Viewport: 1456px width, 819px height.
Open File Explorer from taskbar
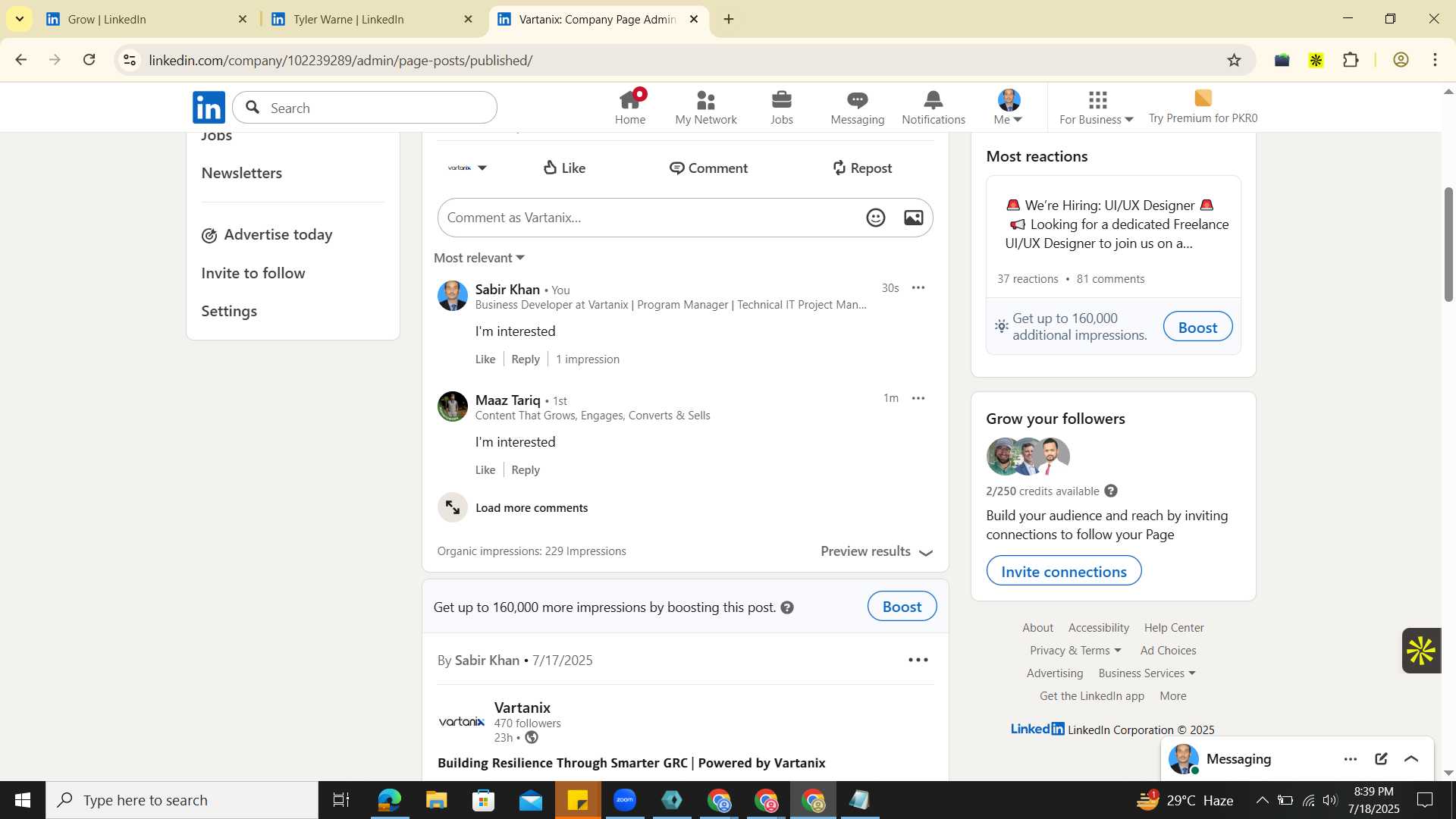tap(436, 800)
